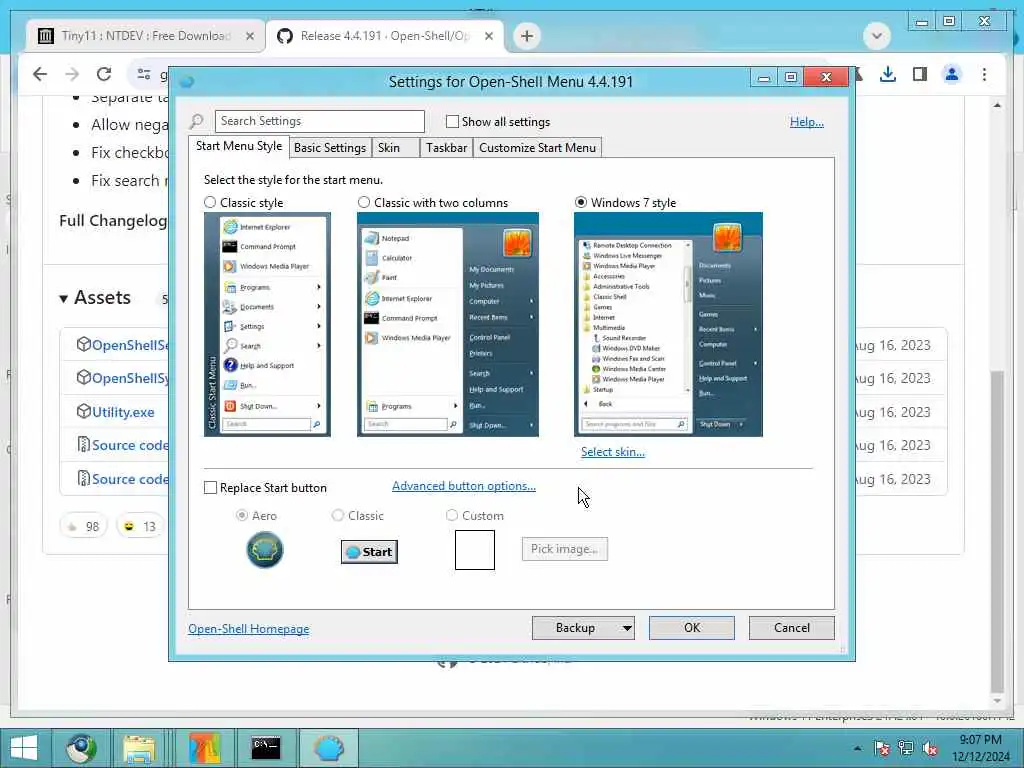Click the Search Settings input field
The width and height of the screenshot is (1024, 768).
tap(319, 121)
